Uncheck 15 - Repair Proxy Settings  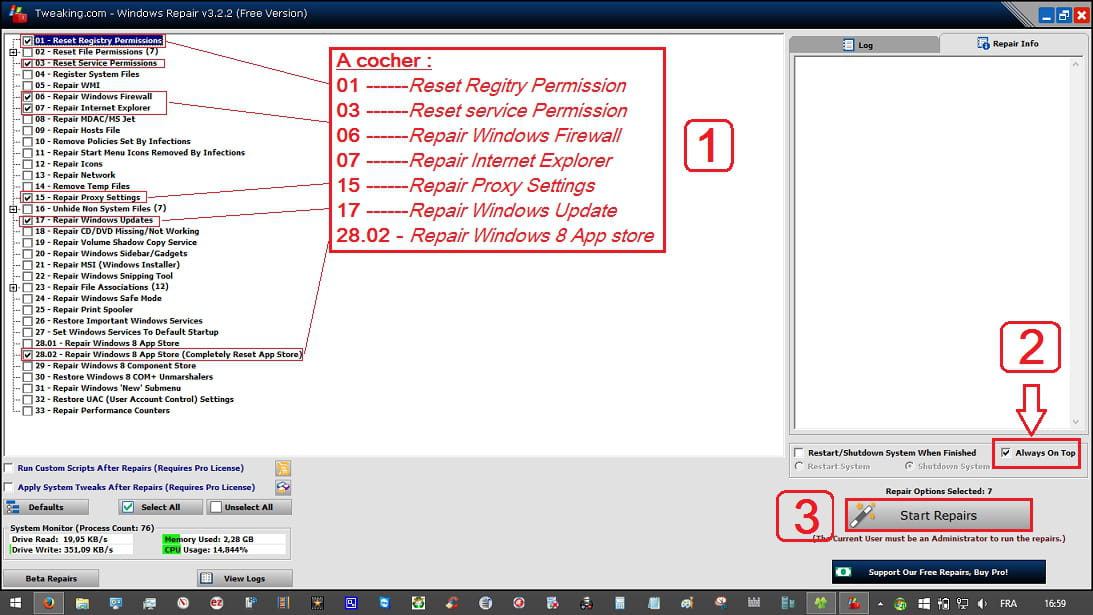click(x=27, y=198)
